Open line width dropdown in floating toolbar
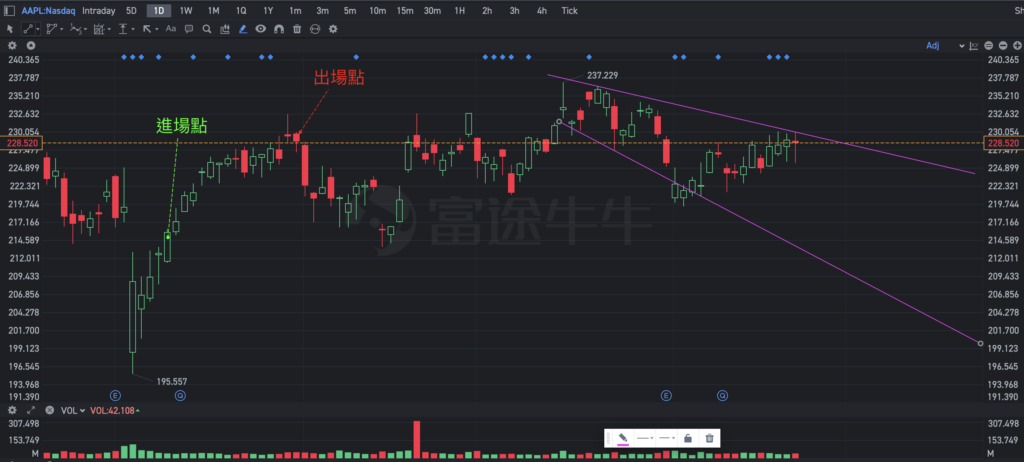The height and width of the screenshot is (462, 1024). click(x=667, y=438)
